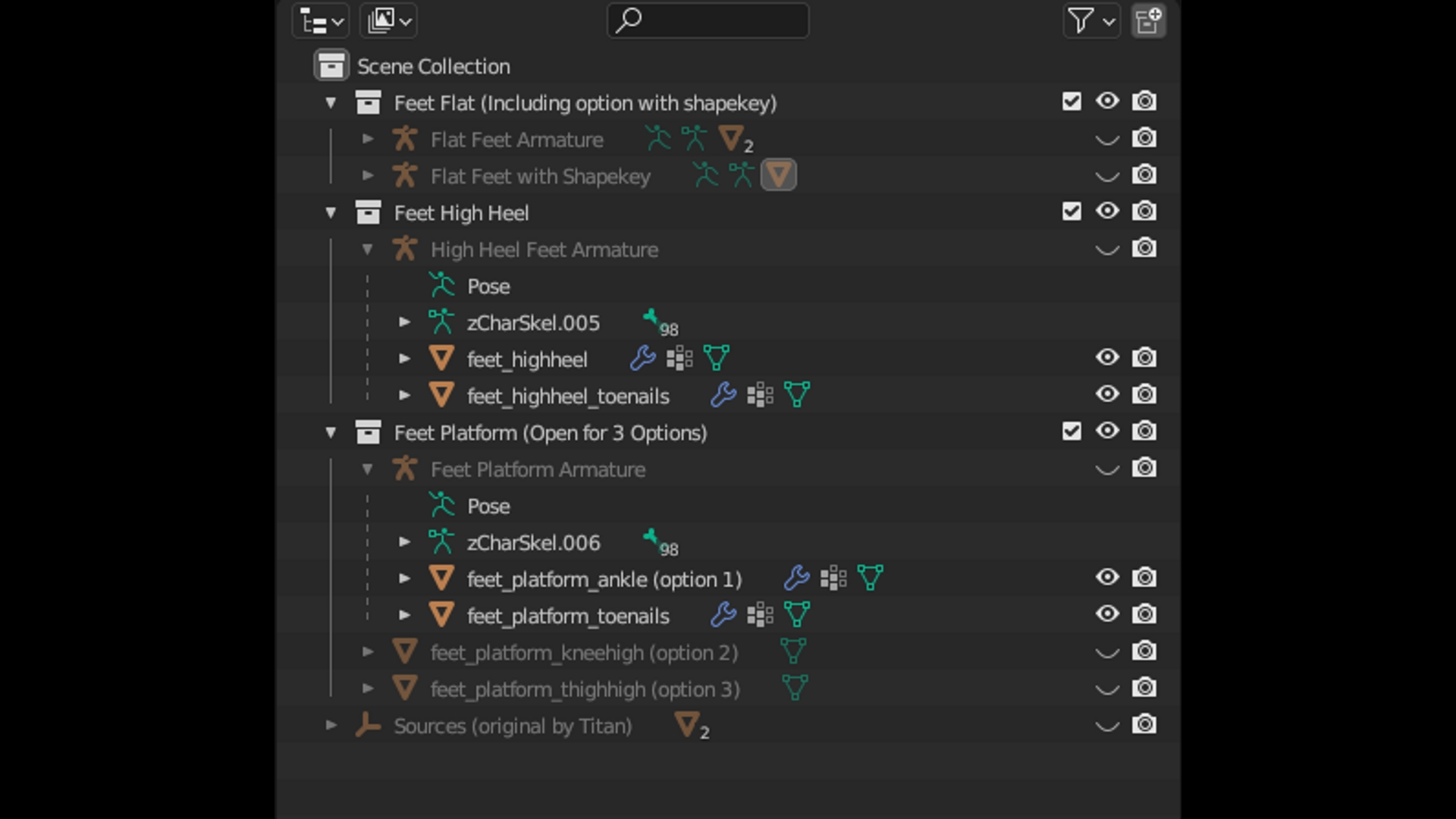Hide Feet High Heel collection in viewport
Screen dimensions: 1456x819
click(x=1107, y=211)
